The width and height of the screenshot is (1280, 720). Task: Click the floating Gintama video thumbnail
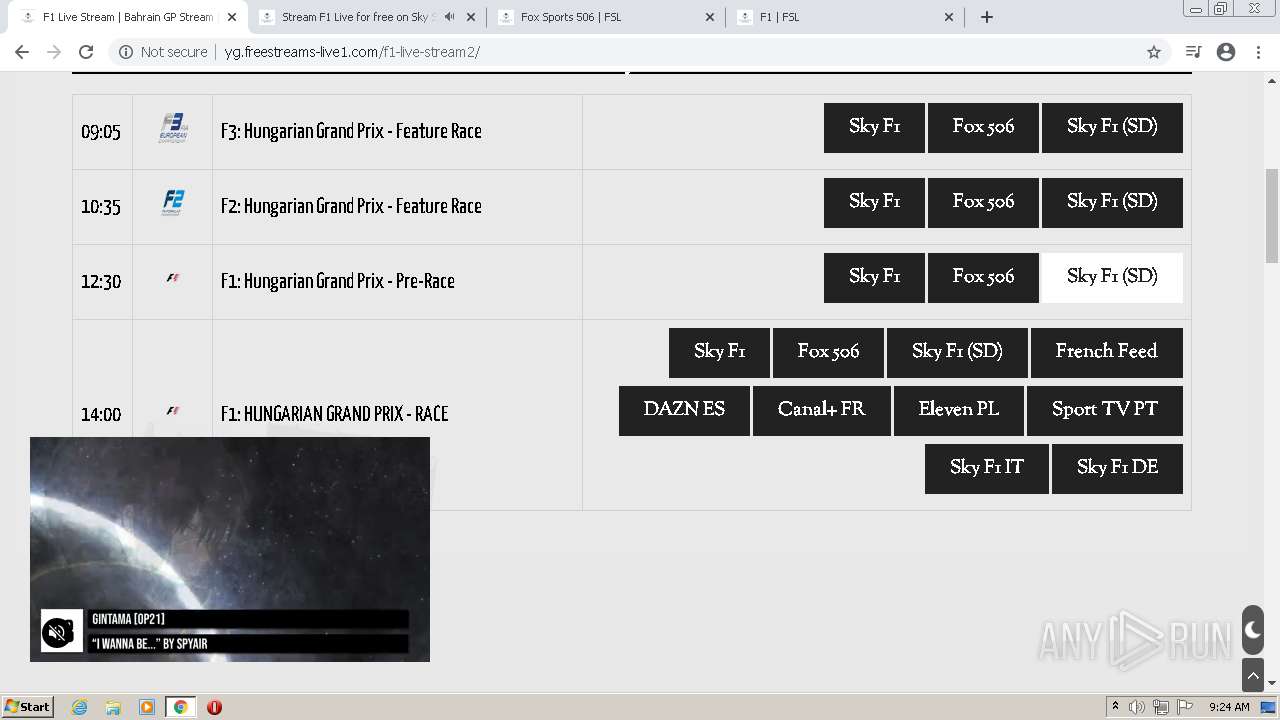tap(230, 549)
